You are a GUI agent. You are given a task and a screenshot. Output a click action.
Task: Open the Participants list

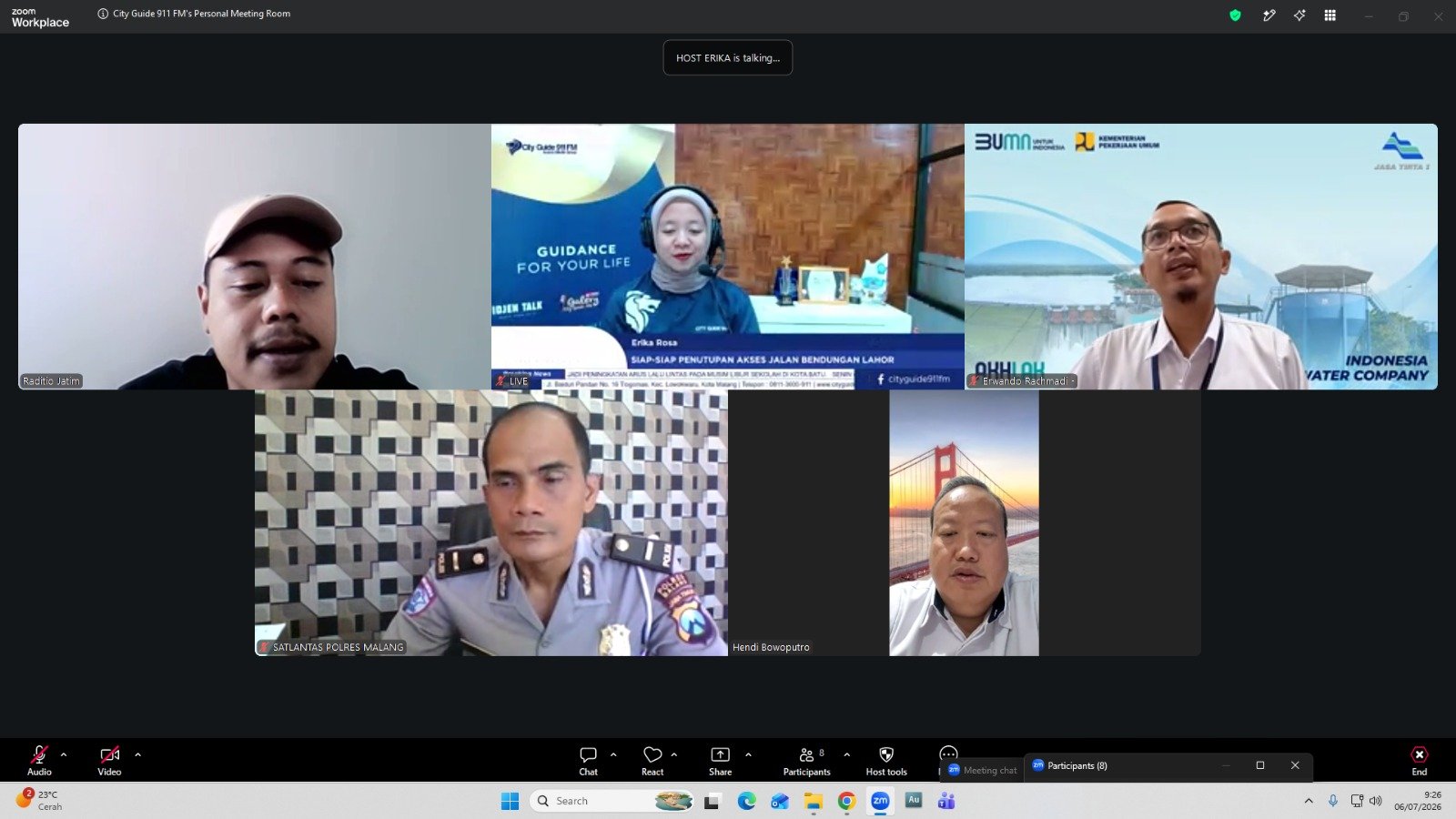[x=806, y=761]
